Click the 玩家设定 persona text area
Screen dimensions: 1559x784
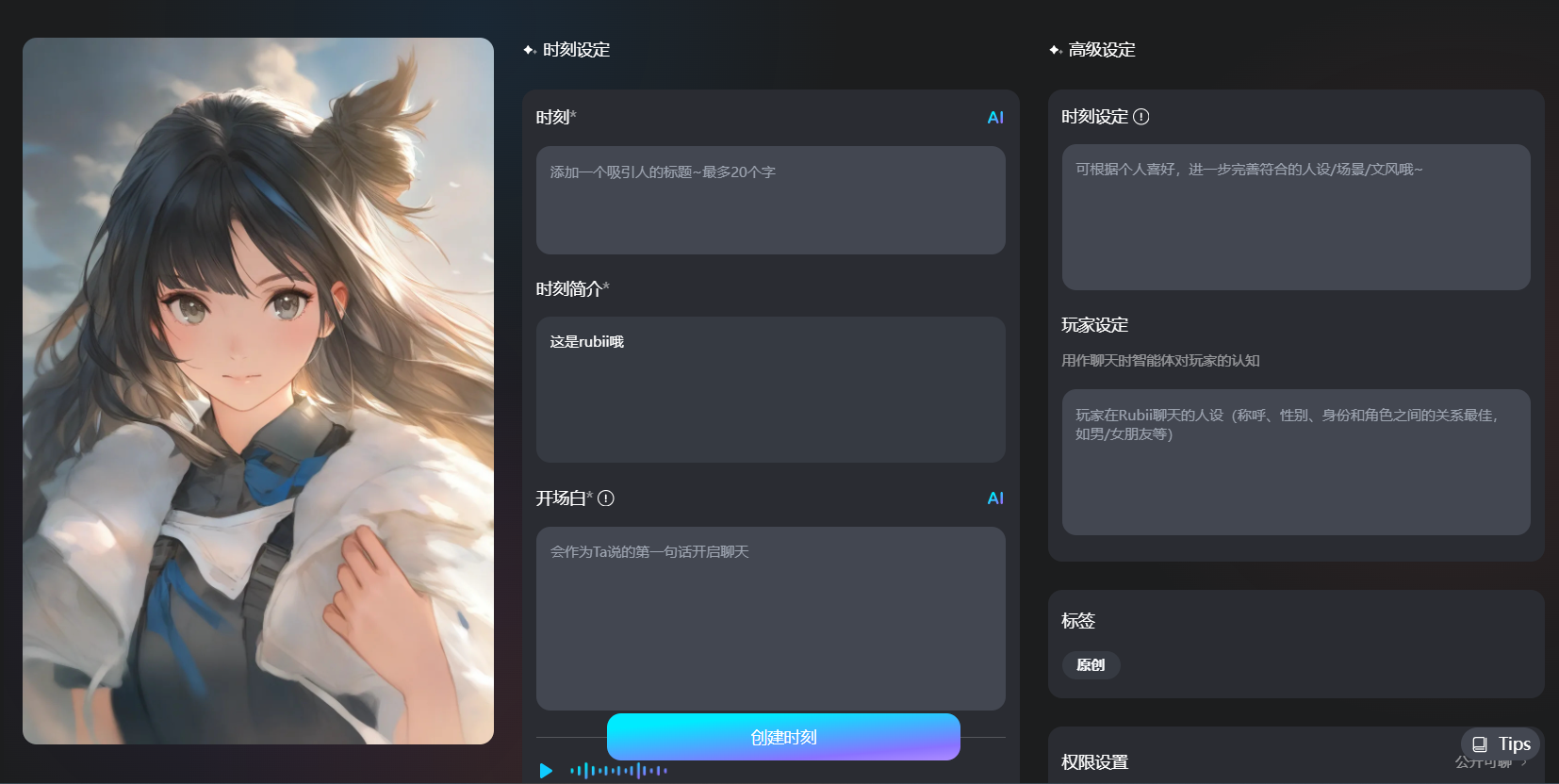pyautogui.click(x=1295, y=462)
